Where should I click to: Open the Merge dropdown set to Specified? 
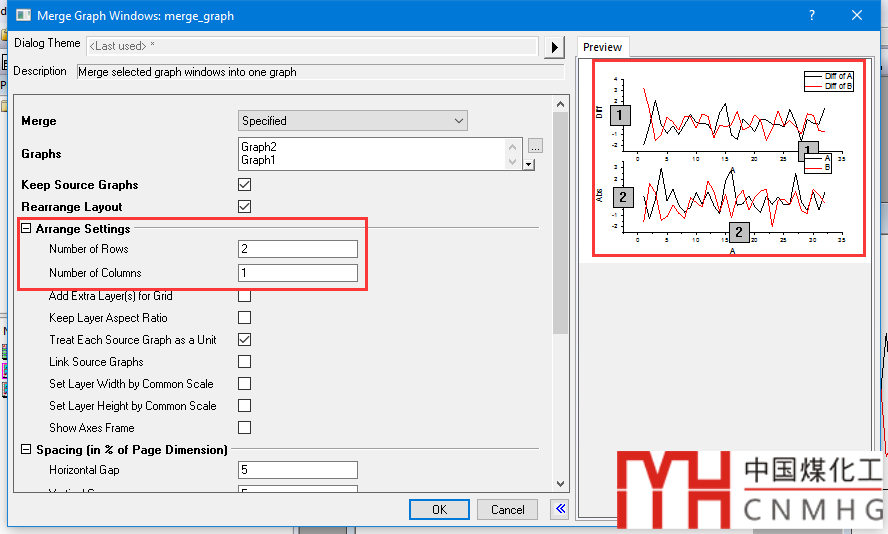[353, 121]
